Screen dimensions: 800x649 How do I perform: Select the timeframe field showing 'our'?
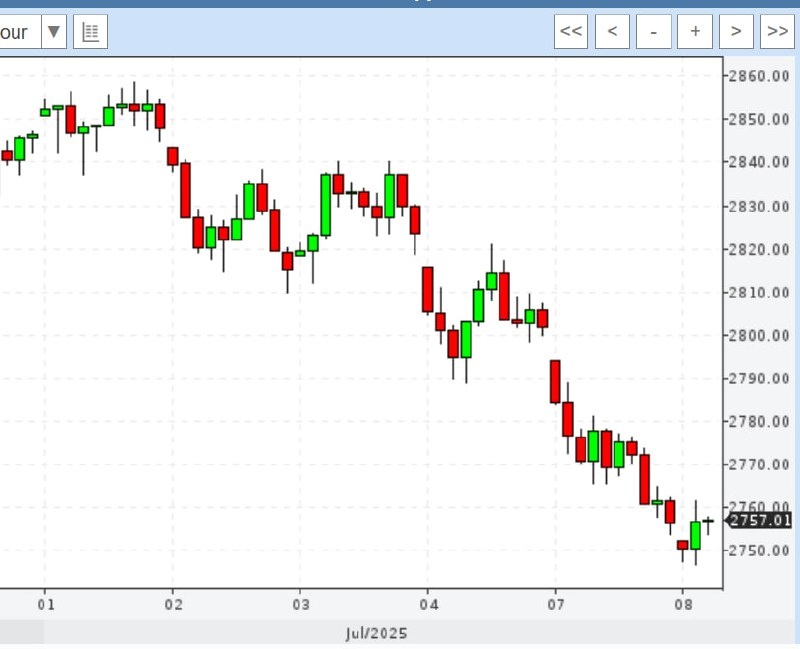20,32
